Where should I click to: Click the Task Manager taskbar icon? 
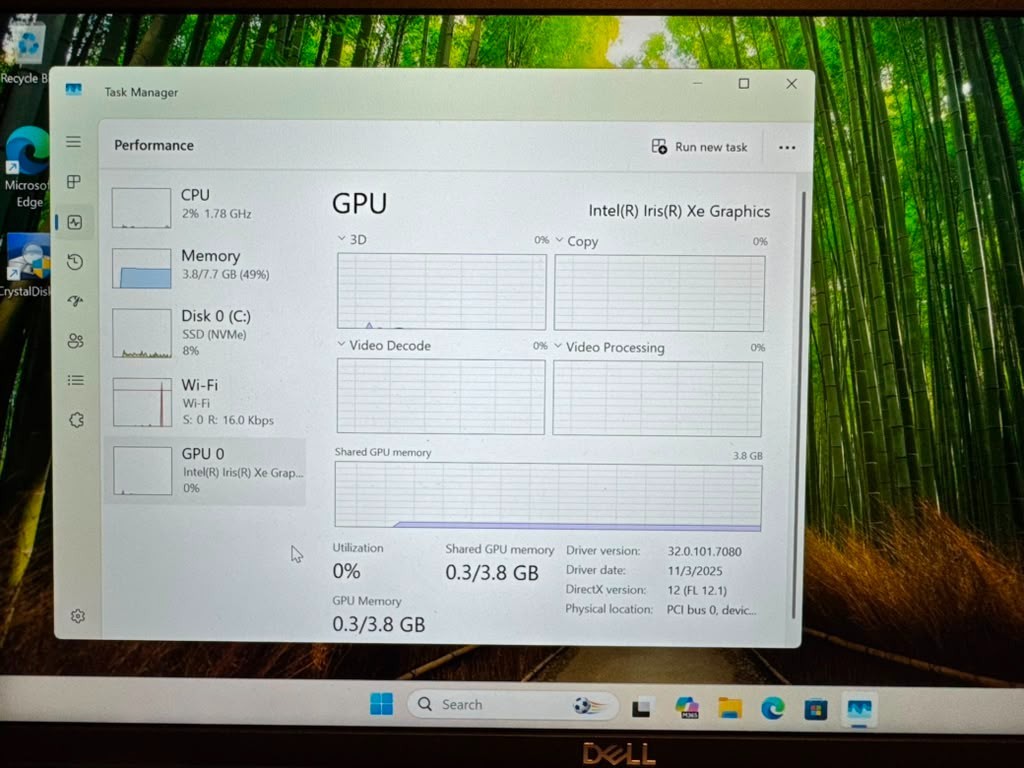859,709
